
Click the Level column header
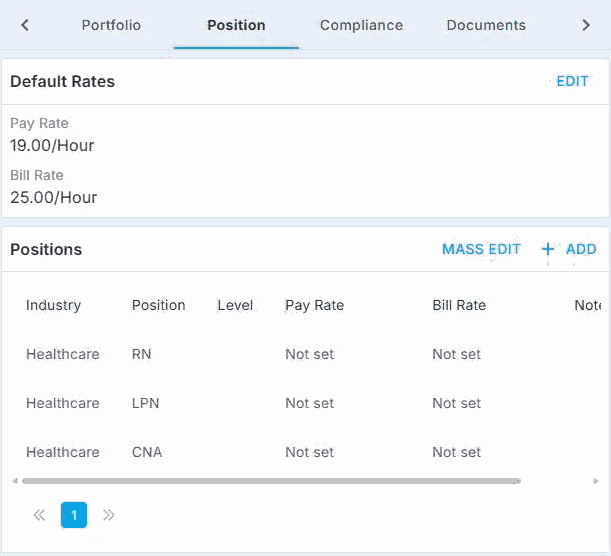click(235, 305)
